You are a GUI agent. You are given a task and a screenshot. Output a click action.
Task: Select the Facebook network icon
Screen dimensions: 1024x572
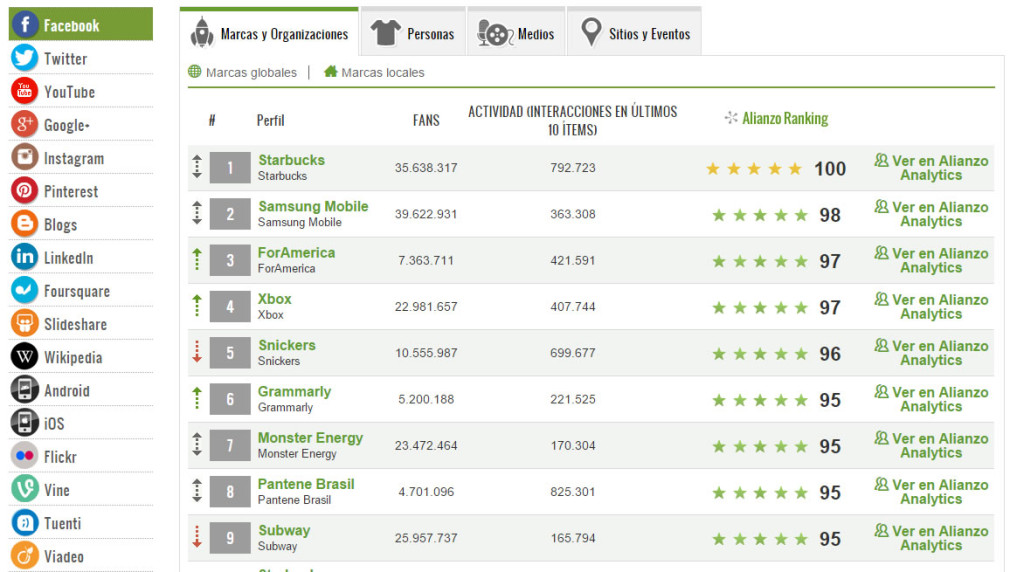[x=24, y=25]
